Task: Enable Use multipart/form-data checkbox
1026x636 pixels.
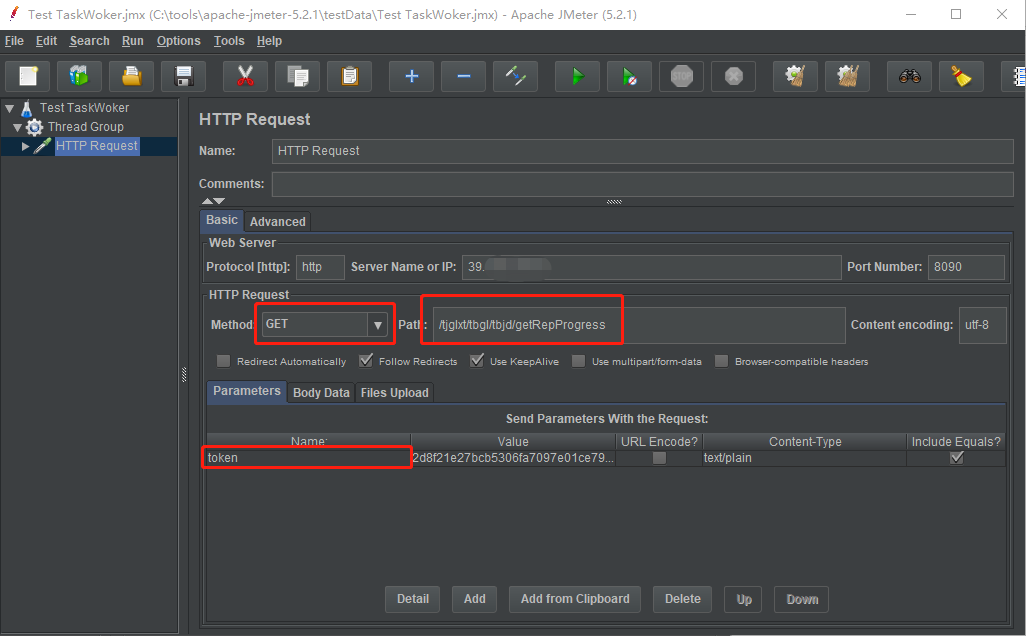Action: coord(578,361)
